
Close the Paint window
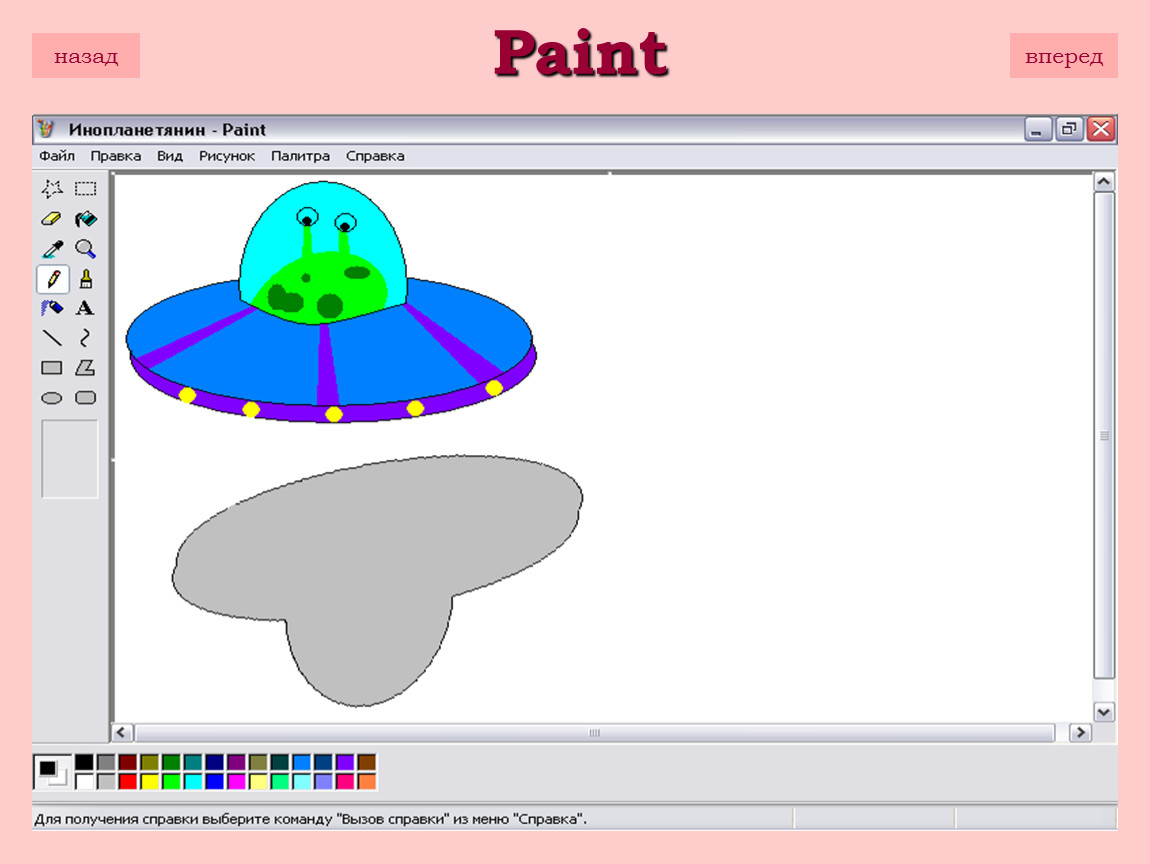(1101, 130)
